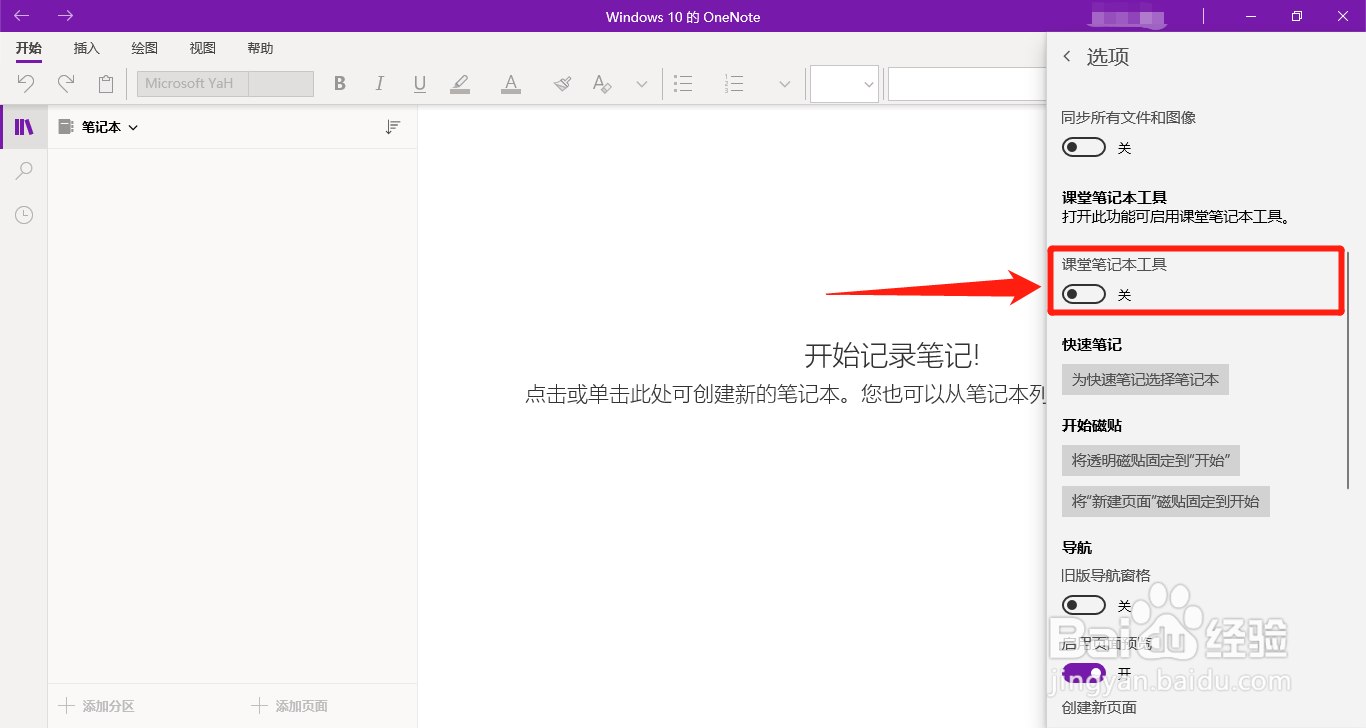Toggle underline formatting
The height and width of the screenshot is (728, 1366).
coord(420,84)
